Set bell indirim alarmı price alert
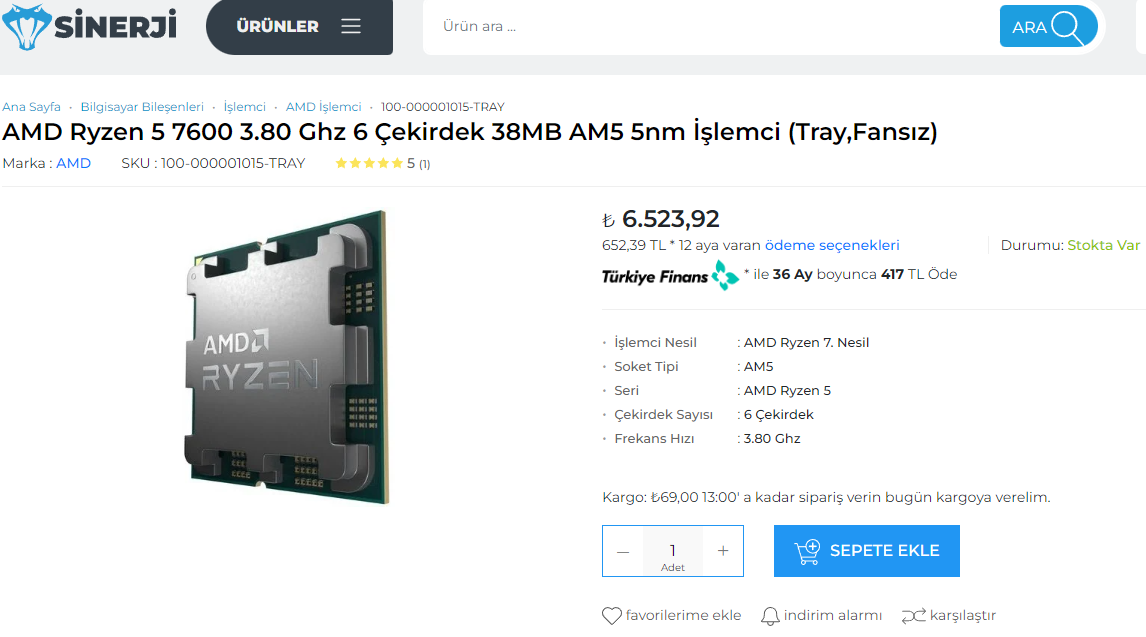 click(x=770, y=616)
